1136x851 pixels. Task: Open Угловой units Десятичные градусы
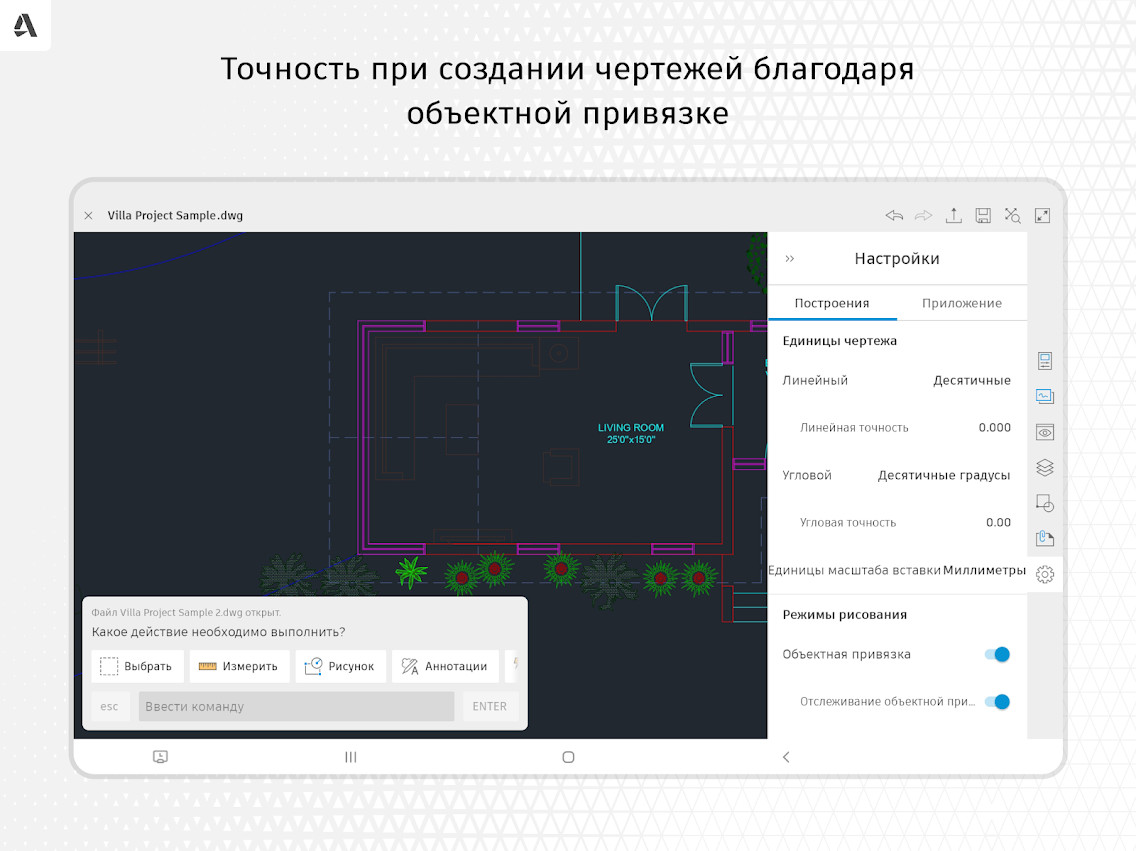(943, 475)
